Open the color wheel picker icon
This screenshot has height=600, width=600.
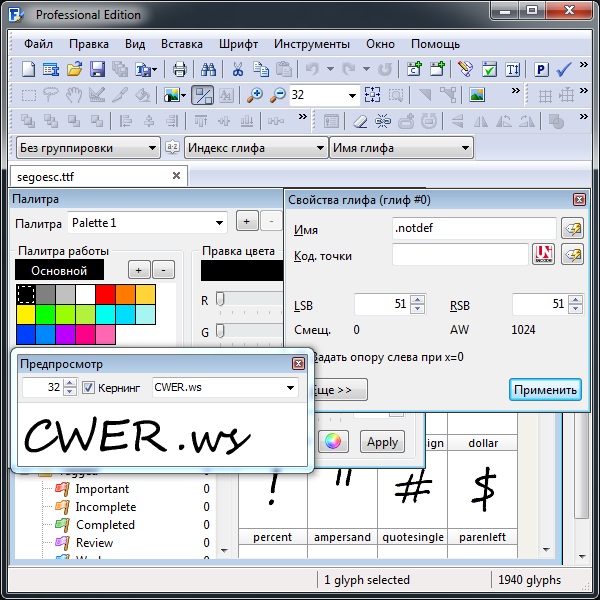(332, 442)
